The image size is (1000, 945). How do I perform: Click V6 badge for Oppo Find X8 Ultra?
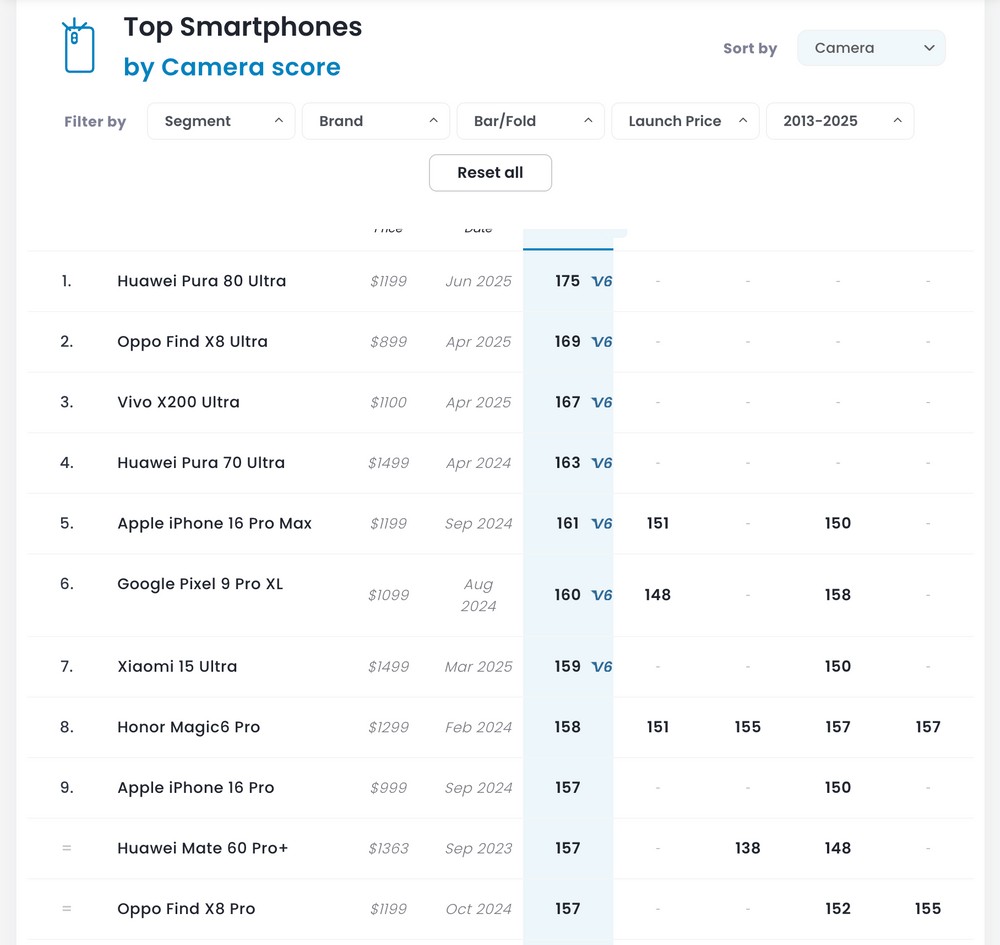601,342
